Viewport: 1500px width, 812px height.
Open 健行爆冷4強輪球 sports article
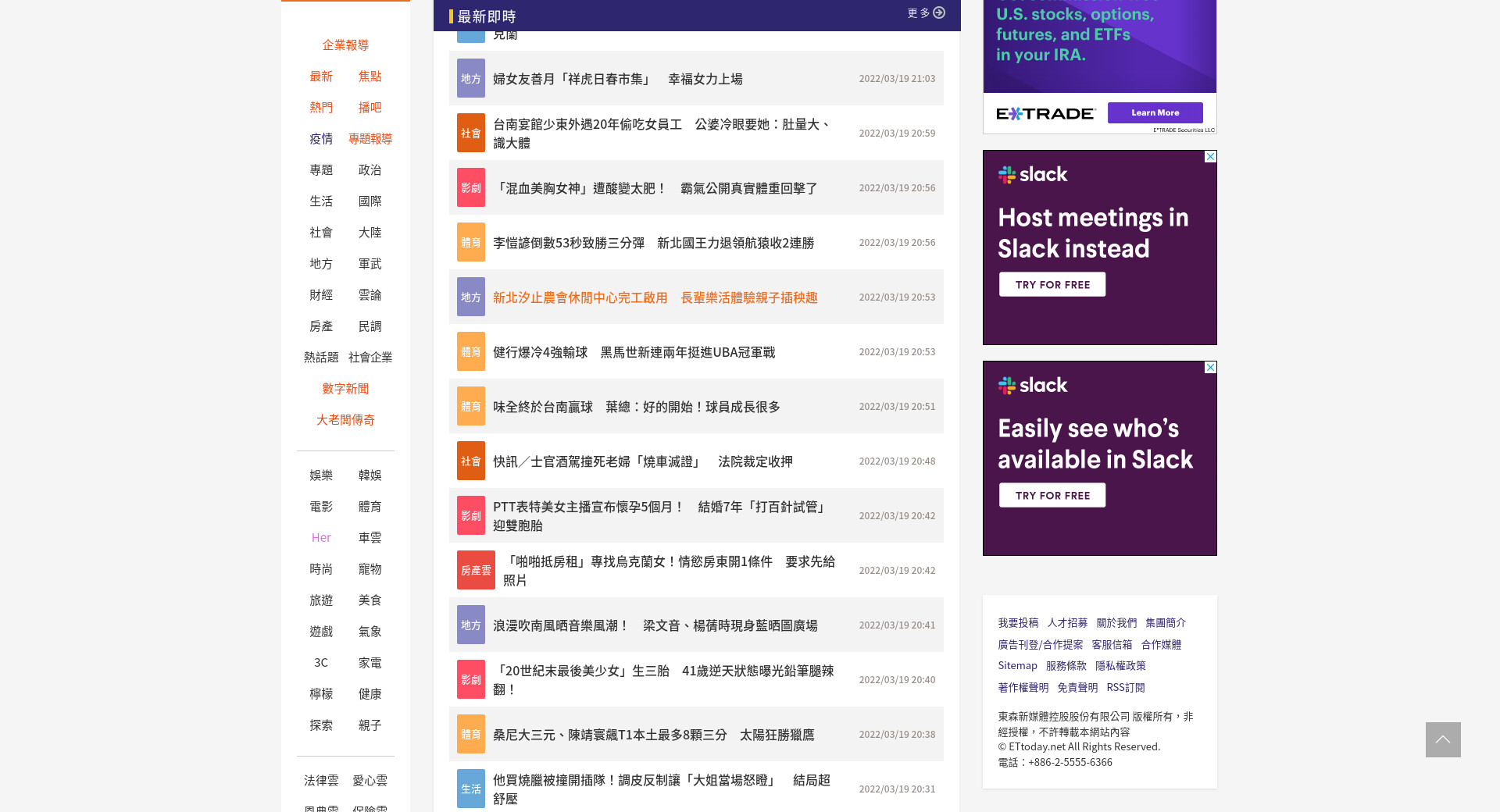(x=634, y=352)
